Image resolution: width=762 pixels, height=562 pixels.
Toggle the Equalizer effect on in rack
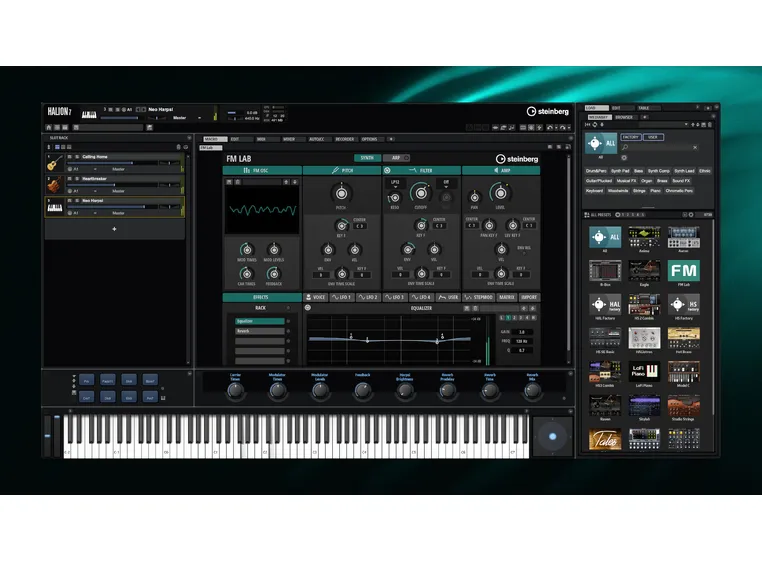288,321
